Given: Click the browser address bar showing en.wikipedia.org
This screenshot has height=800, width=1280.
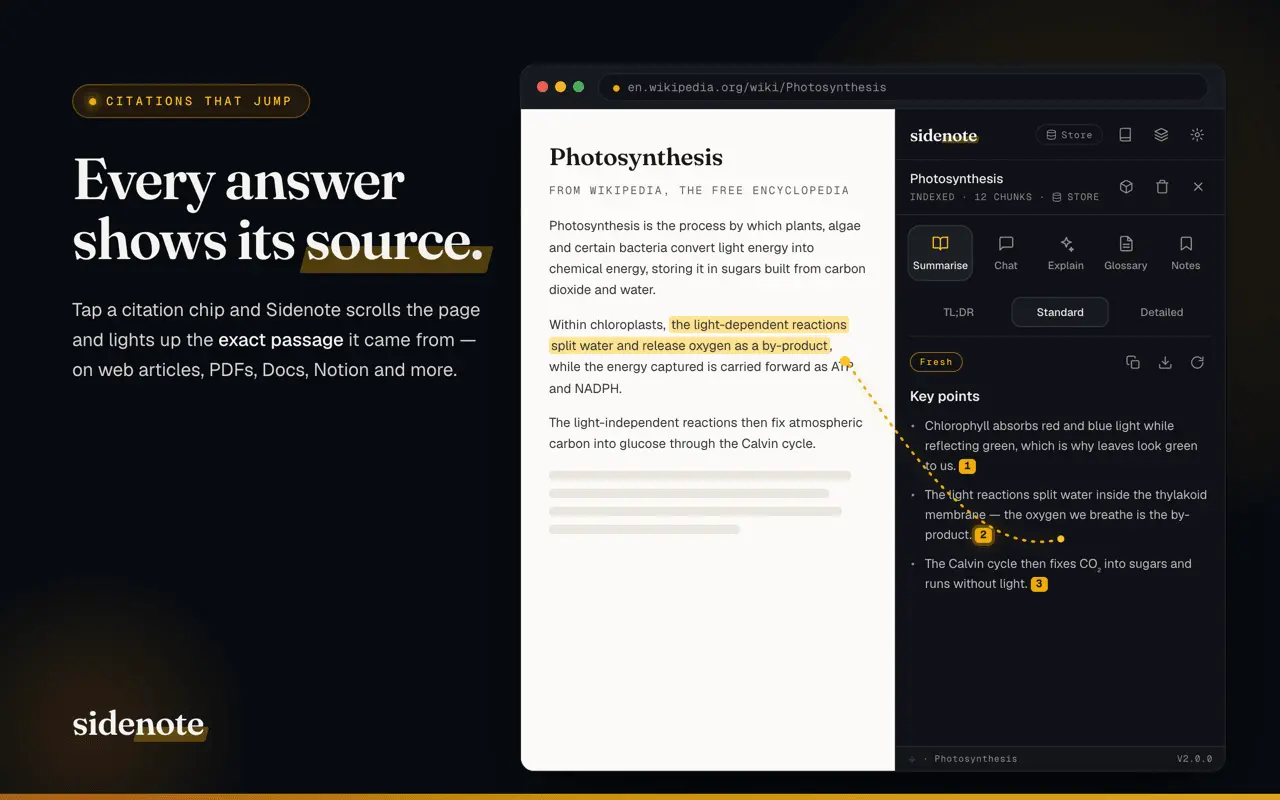Looking at the screenshot, I should coord(903,87).
